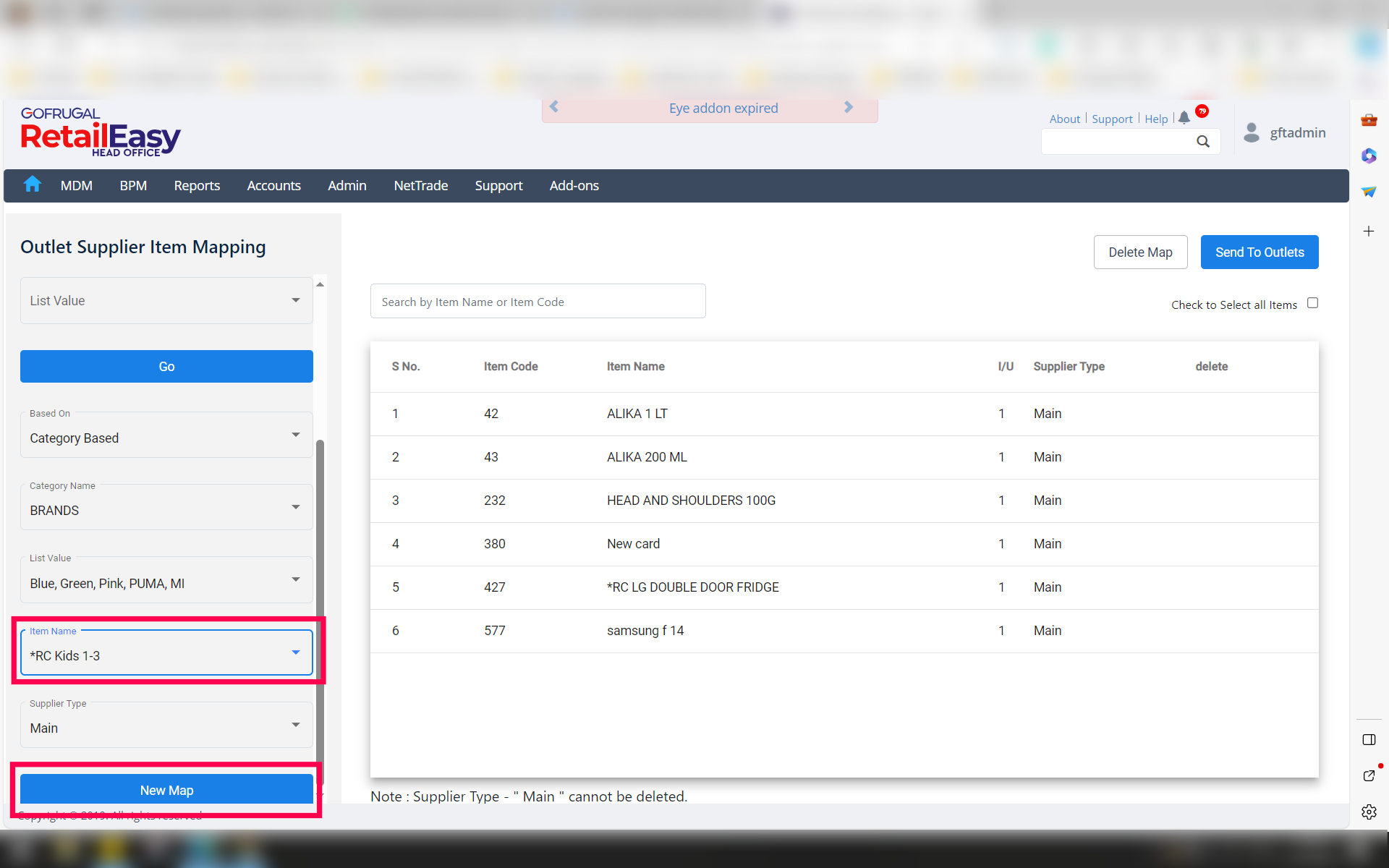Open the Category Name BRANDS dropdown

(295, 507)
